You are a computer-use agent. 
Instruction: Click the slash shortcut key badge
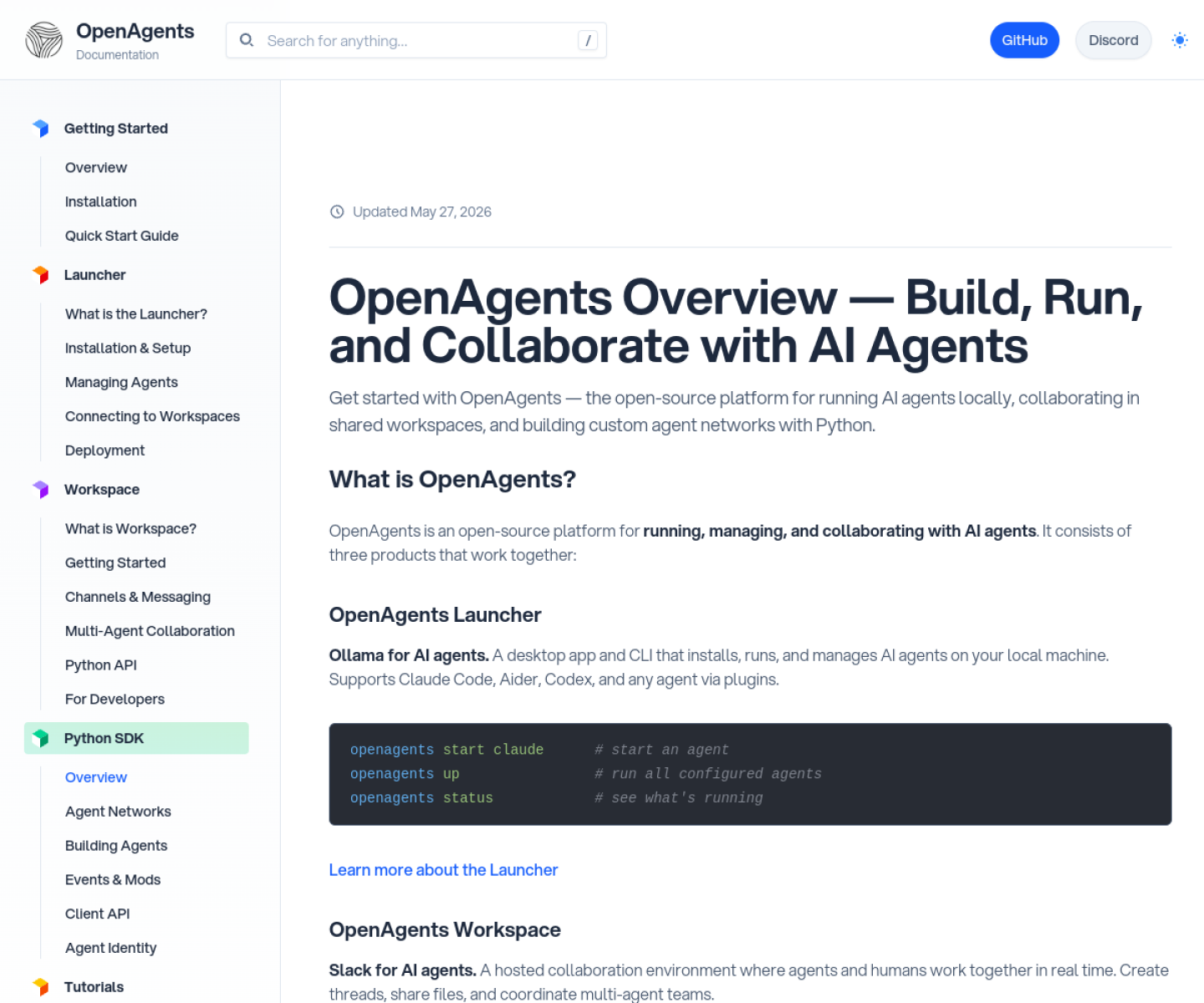tap(588, 40)
